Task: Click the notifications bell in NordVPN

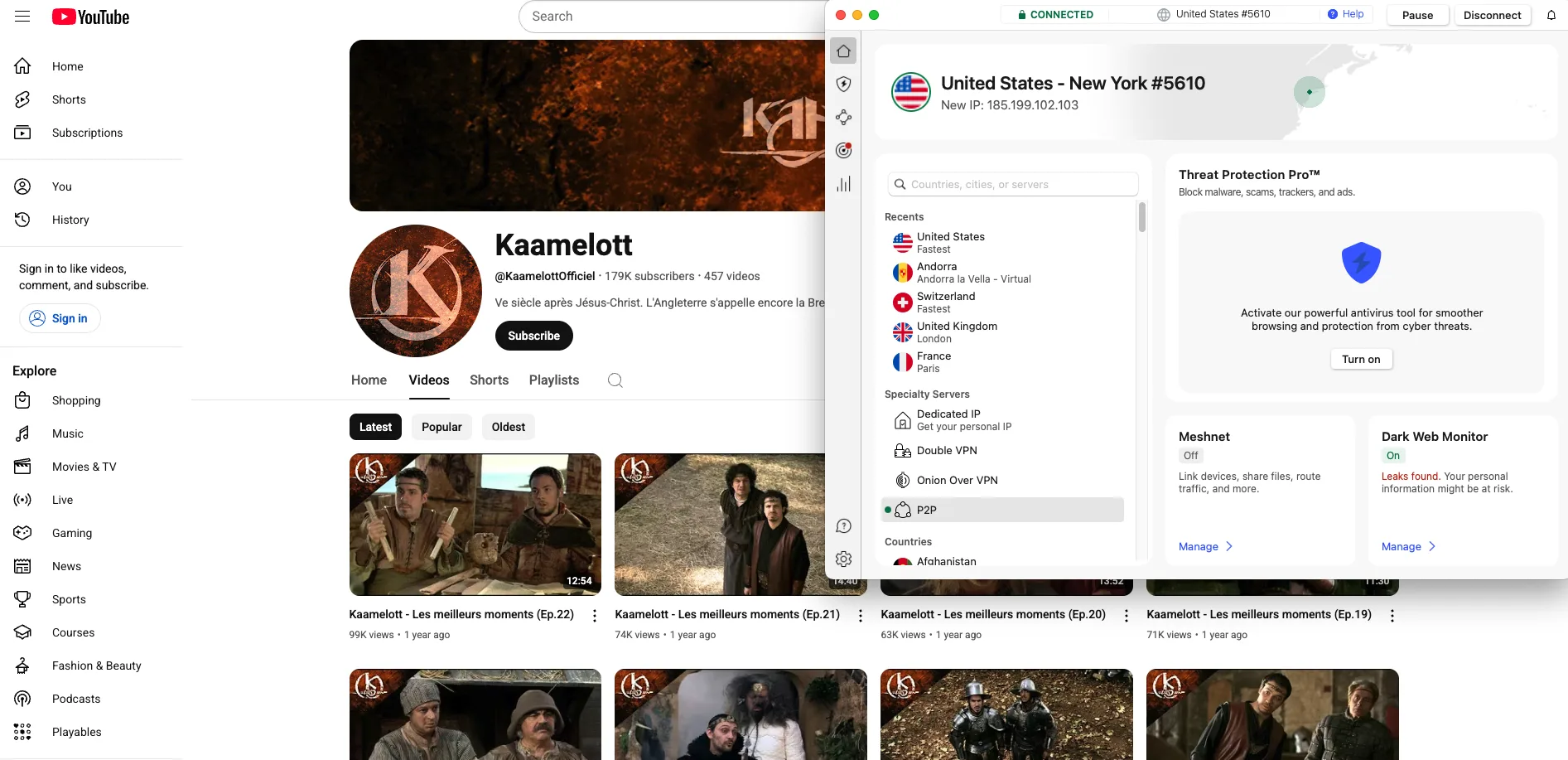Action: pyautogui.click(x=1551, y=15)
